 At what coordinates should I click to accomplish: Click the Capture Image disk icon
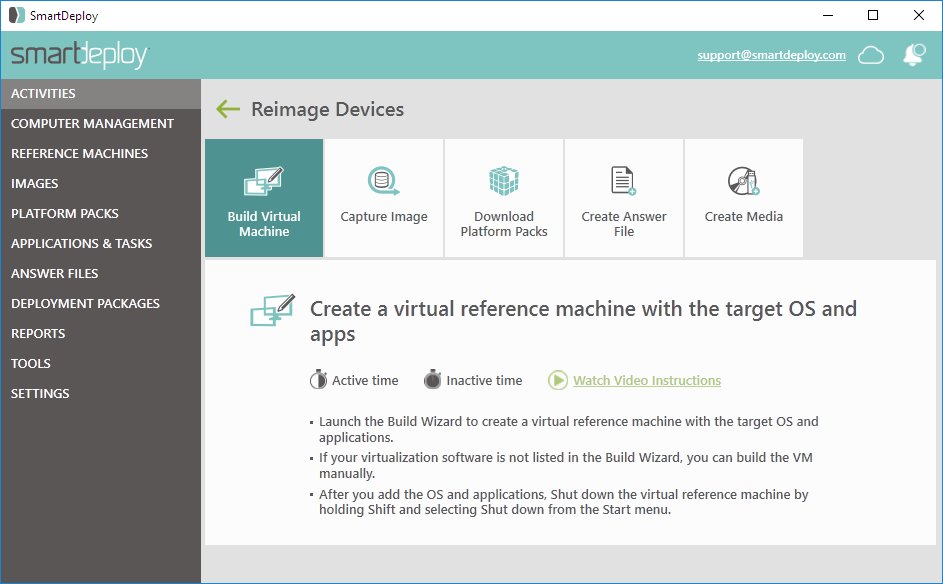coord(384,181)
